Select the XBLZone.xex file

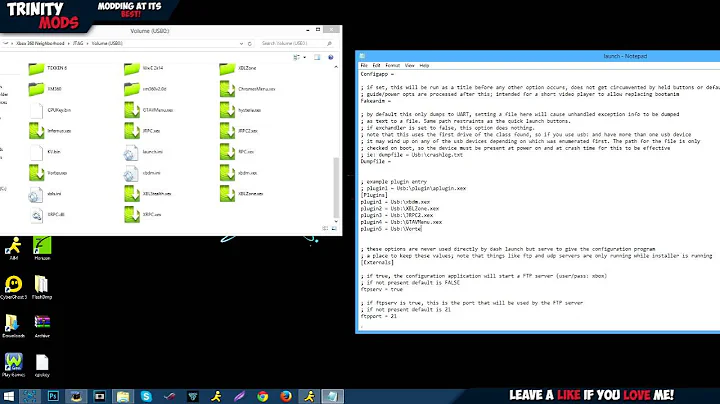[x=242, y=194]
